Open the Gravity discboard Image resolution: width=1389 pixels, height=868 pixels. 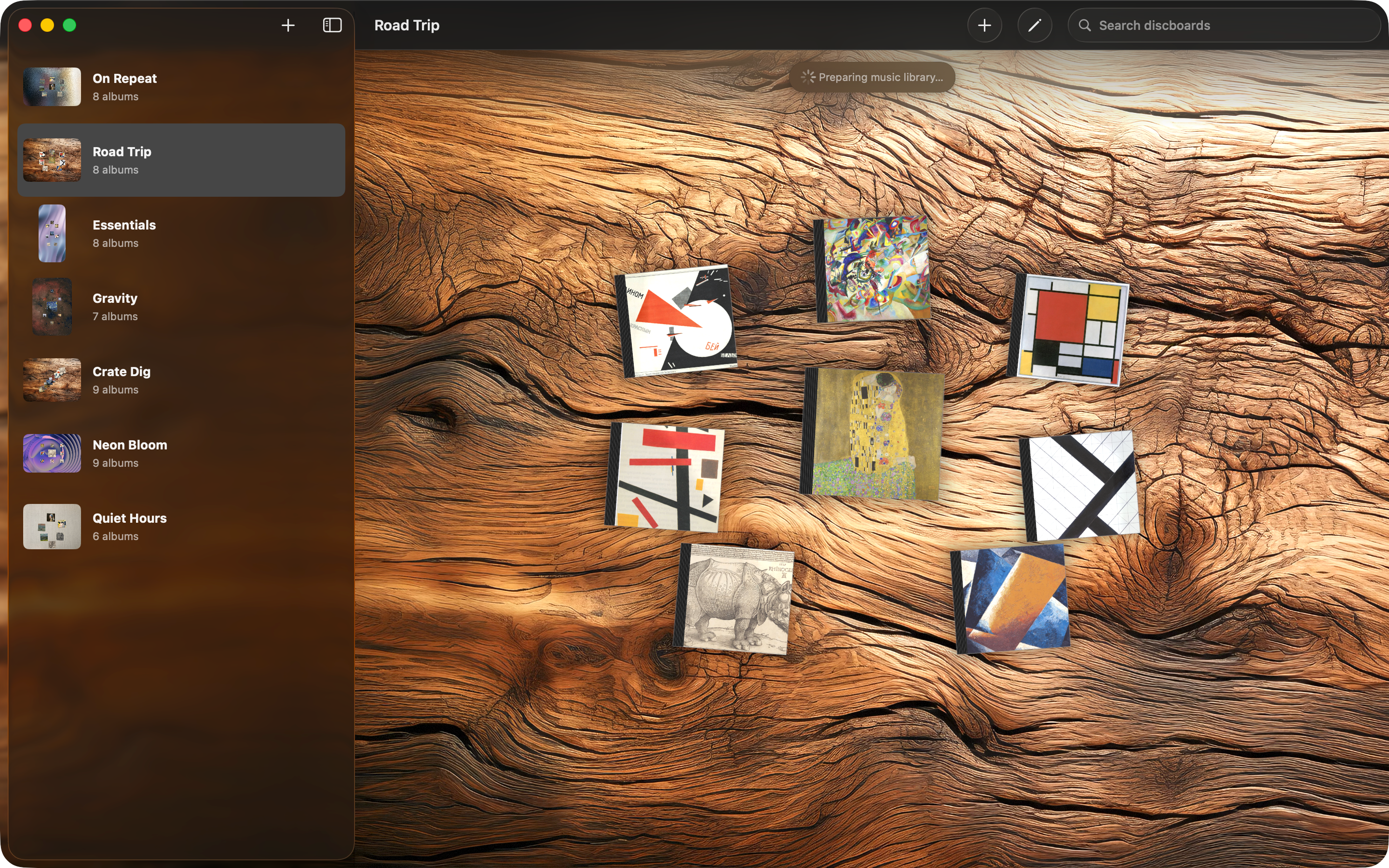coord(181,307)
